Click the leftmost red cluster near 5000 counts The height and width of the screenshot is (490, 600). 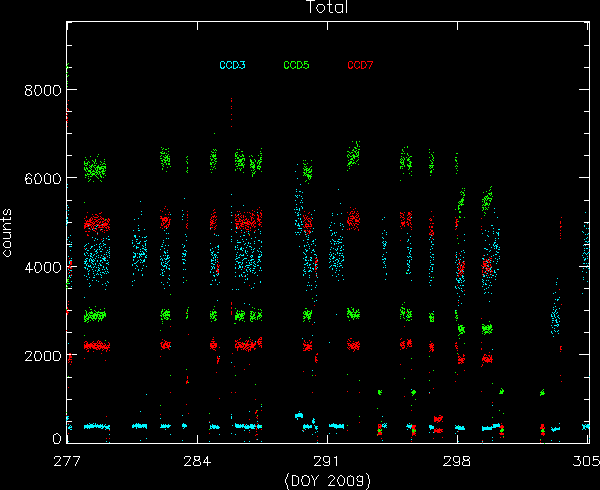pos(96,223)
